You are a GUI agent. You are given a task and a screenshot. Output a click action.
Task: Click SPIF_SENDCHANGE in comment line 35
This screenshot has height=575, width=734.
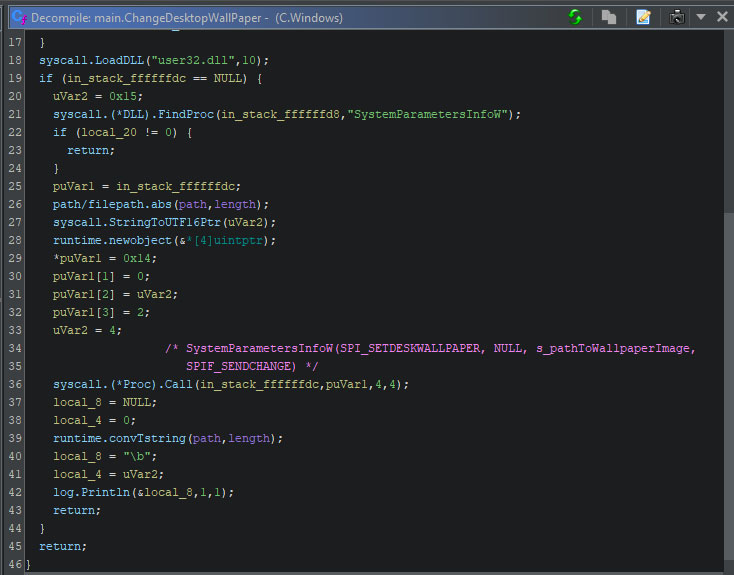[x=241, y=366]
